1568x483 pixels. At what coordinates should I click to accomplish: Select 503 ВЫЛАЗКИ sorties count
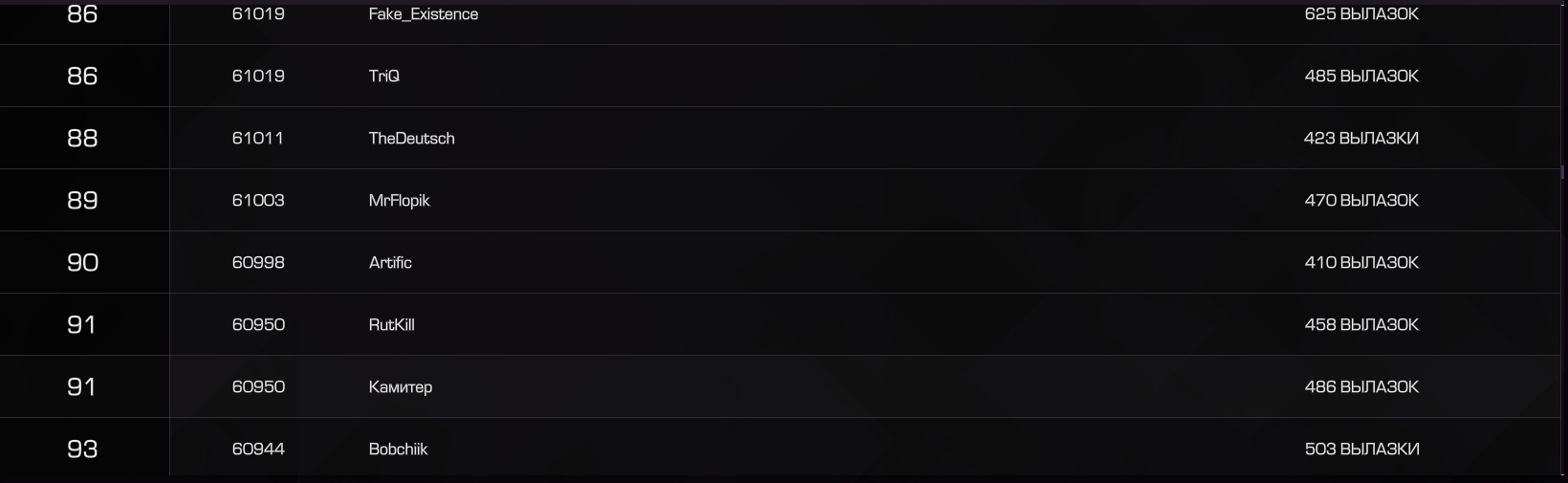[x=1361, y=449]
